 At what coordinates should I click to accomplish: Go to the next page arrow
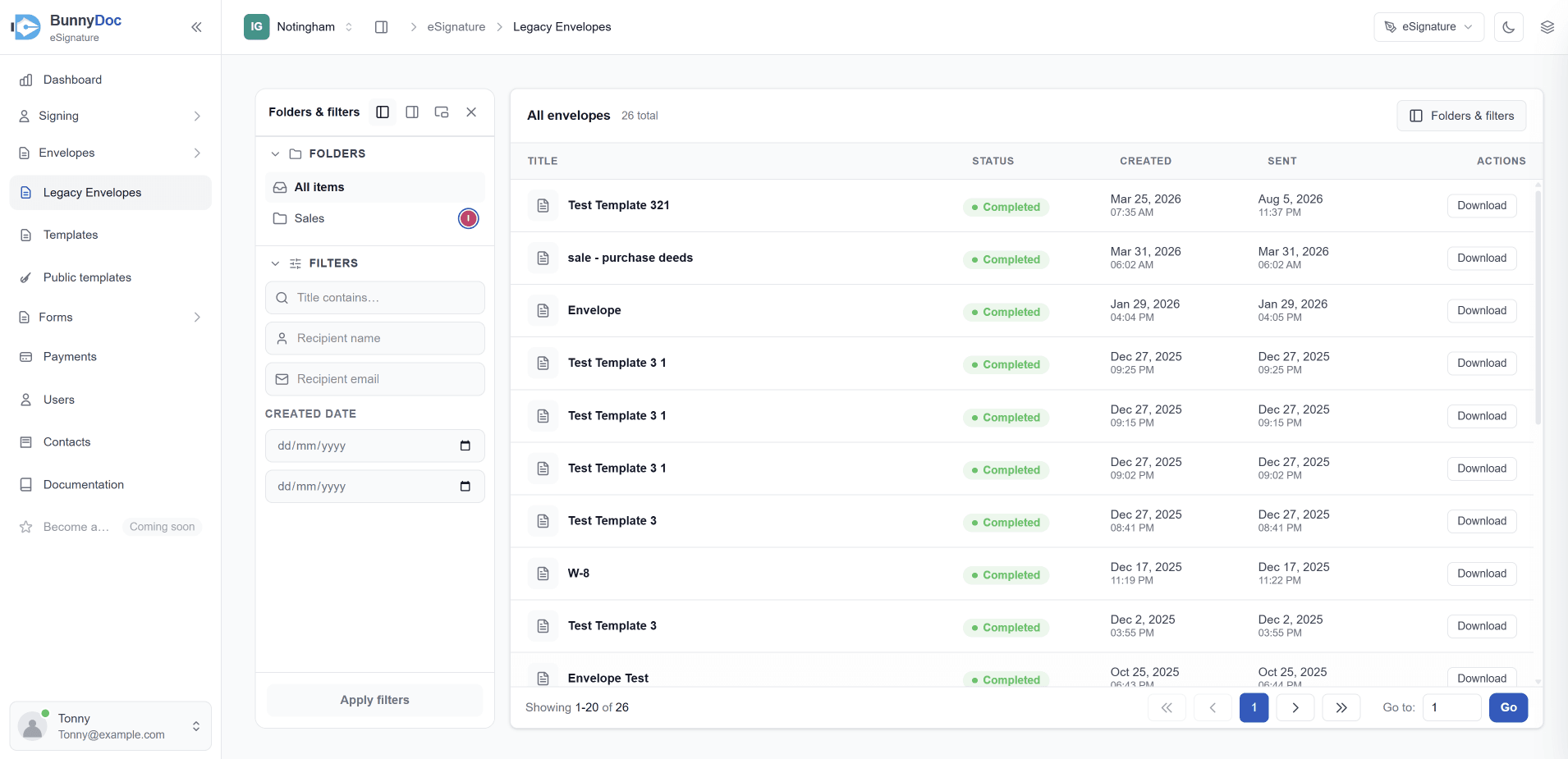[x=1295, y=707]
